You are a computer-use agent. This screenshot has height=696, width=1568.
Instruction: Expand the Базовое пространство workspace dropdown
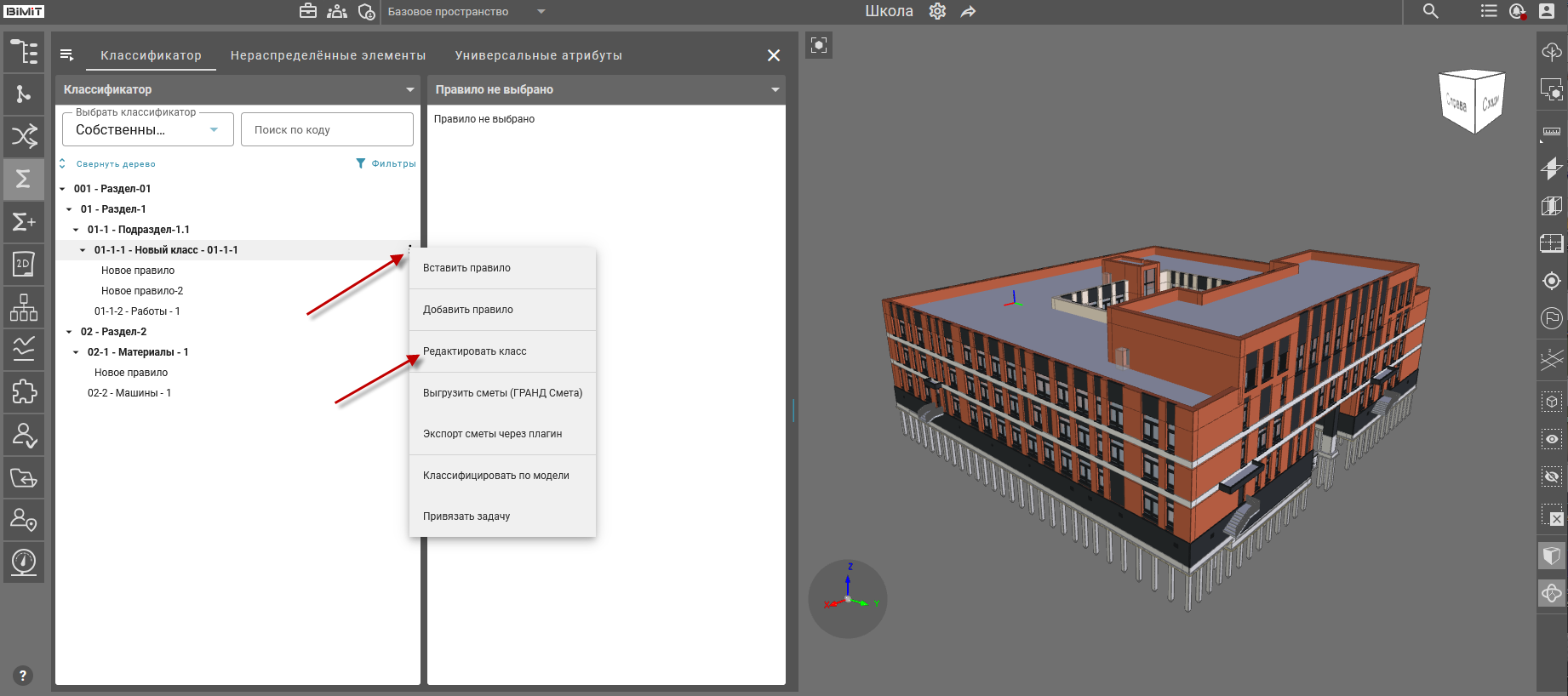541,12
